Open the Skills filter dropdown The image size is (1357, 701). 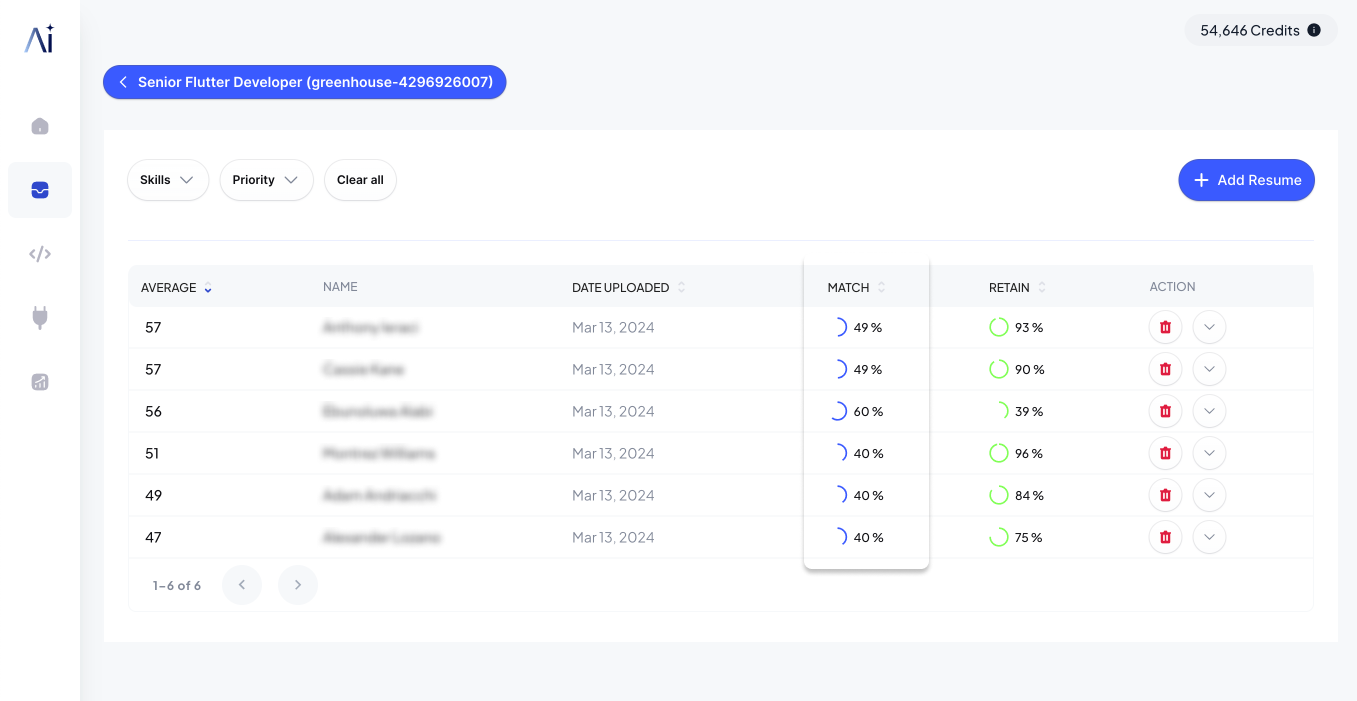[x=167, y=180]
